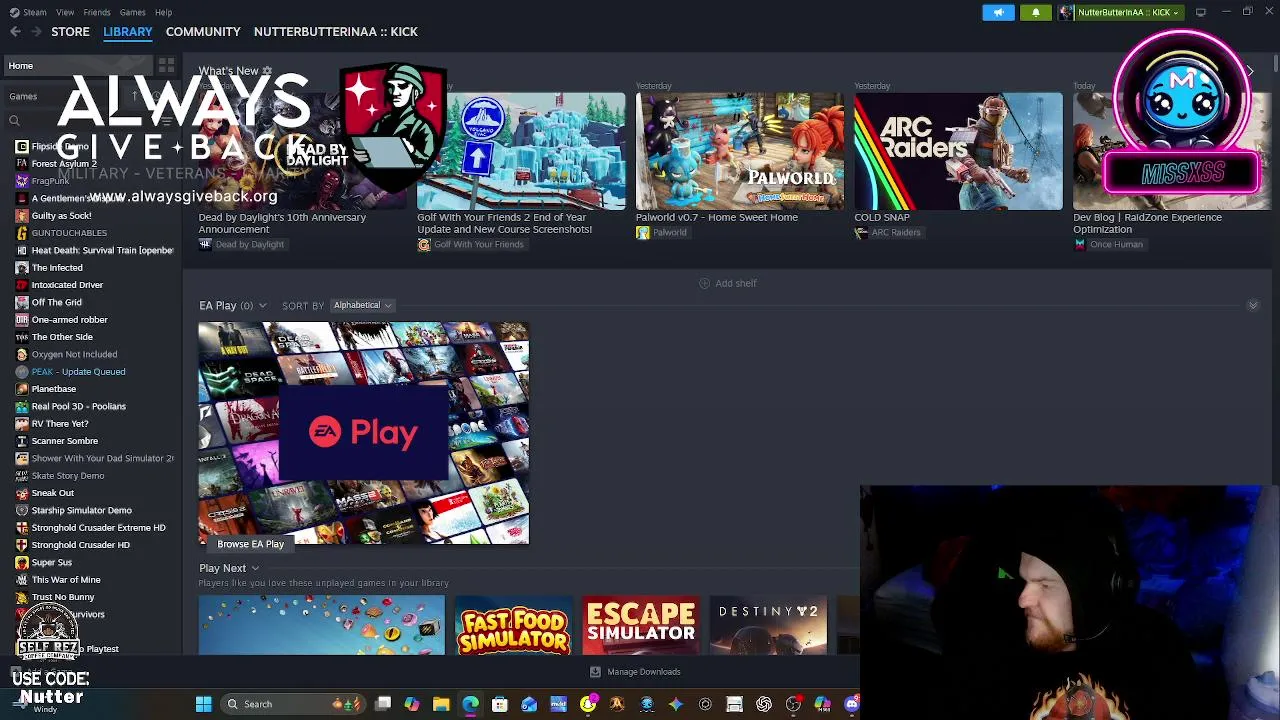Click the Scanner Sombre game icon
Image resolution: width=1280 pixels, height=720 pixels.
[x=22, y=441]
